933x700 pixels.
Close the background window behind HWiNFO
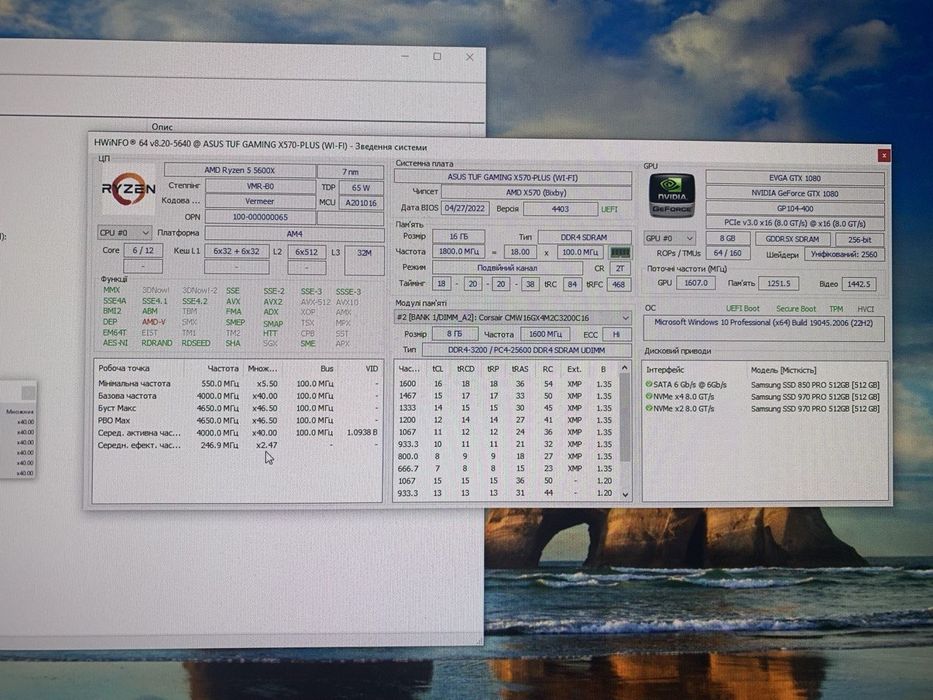(469, 57)
